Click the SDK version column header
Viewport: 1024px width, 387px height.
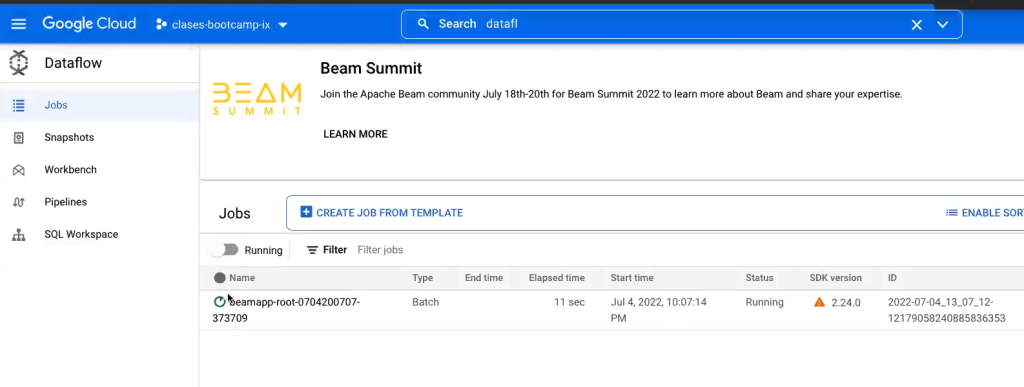[835, 278]
